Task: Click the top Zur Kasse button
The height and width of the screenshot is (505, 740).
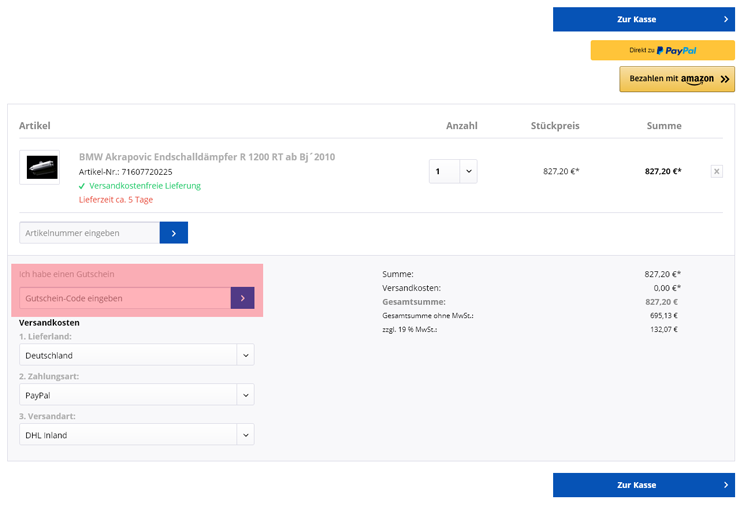Action: click(644, 19)
